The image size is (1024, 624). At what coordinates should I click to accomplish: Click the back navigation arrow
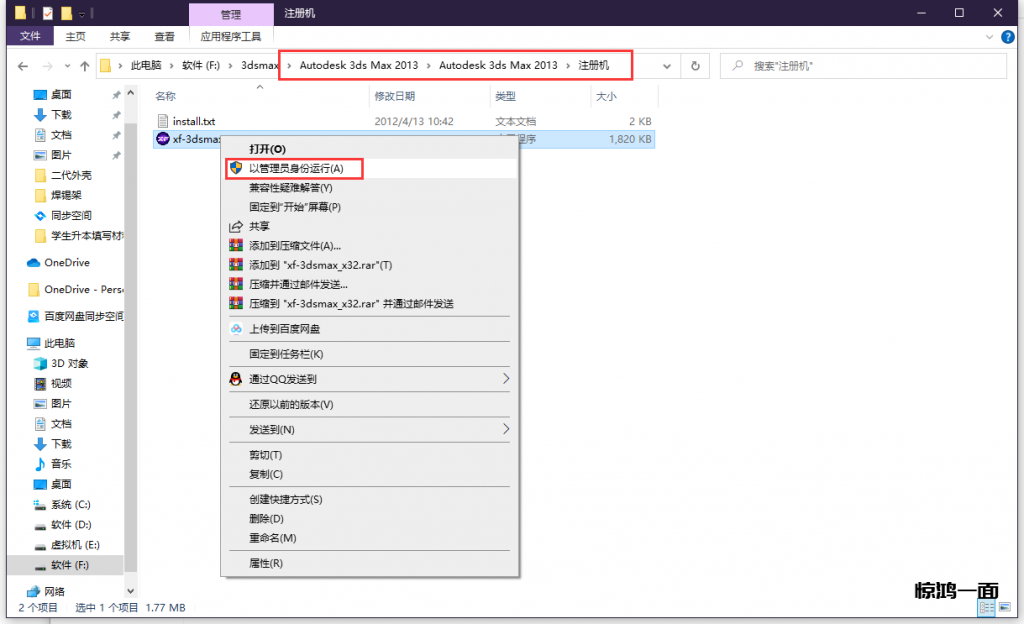click(x=23, y=66)
